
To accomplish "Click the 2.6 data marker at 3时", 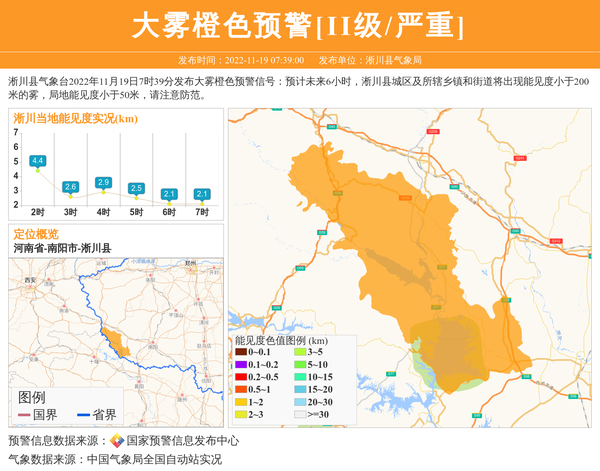I will point(71,187).
